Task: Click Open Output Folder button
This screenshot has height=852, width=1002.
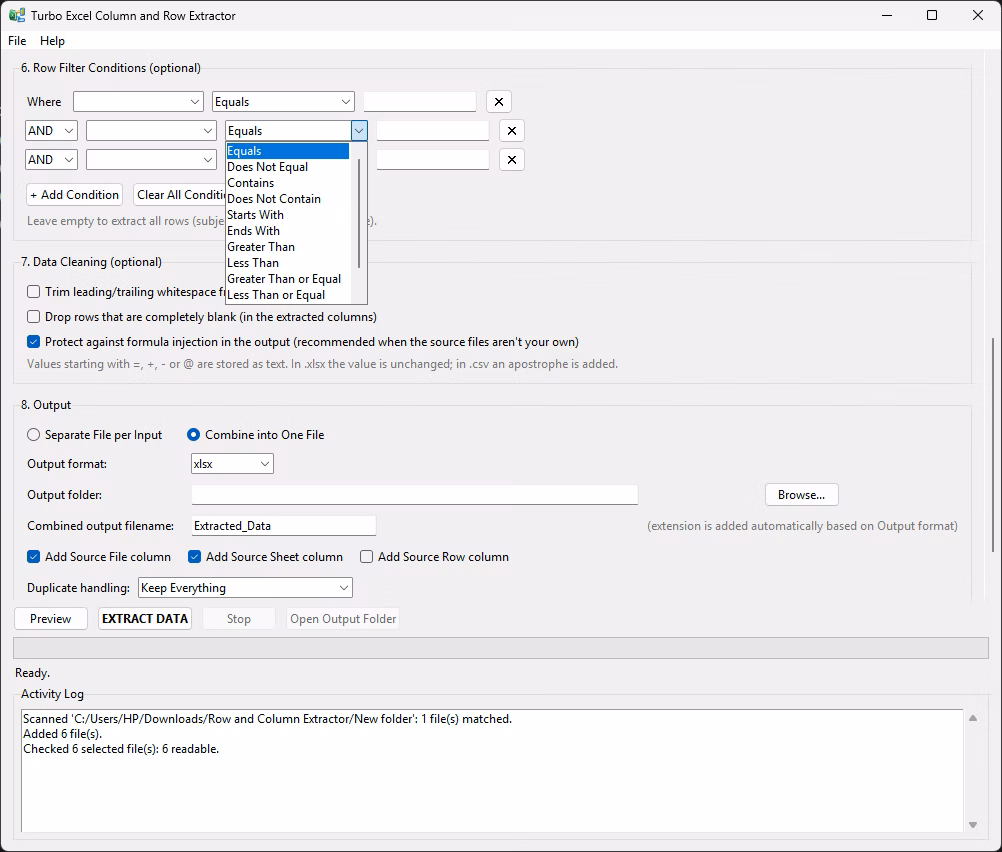Action: pyautogui.click(x=343, y=619)
